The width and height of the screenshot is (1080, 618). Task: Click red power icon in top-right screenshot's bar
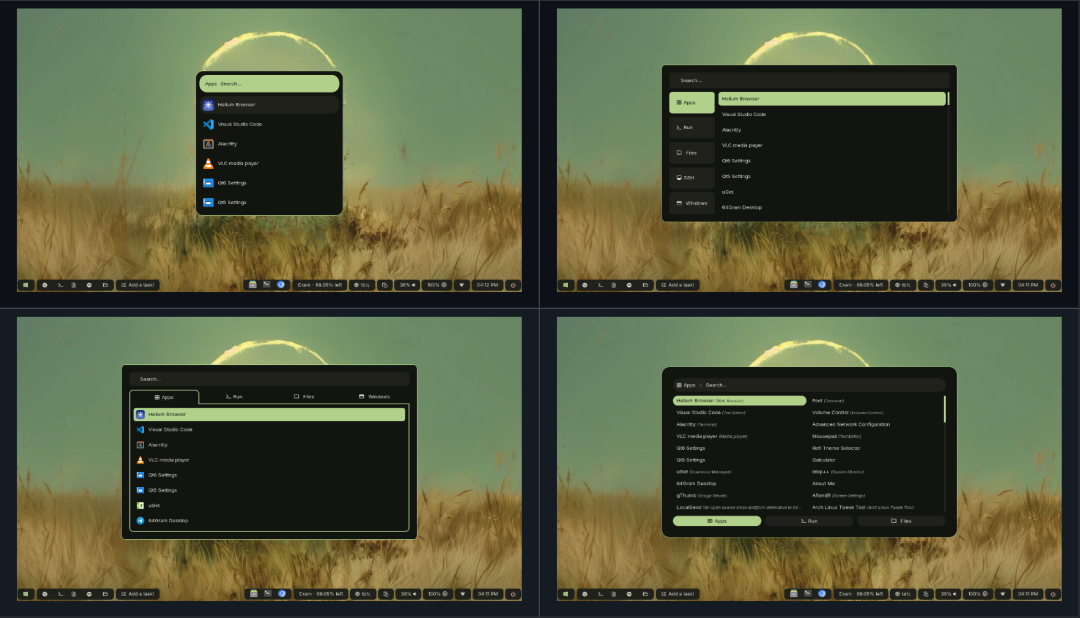(x=1053, y=285)
